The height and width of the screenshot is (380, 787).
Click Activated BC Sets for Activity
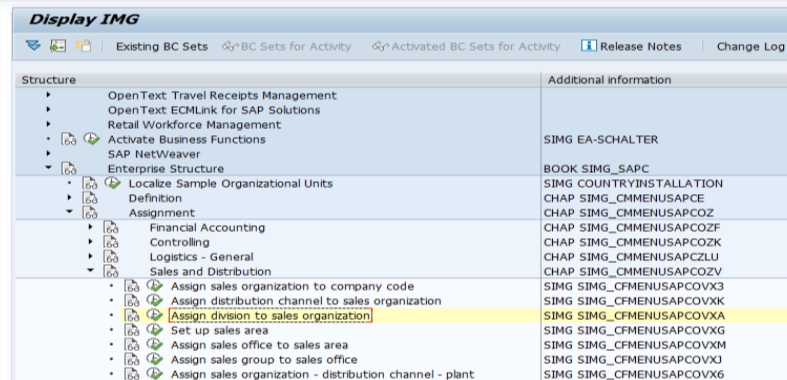pos(466,47)
